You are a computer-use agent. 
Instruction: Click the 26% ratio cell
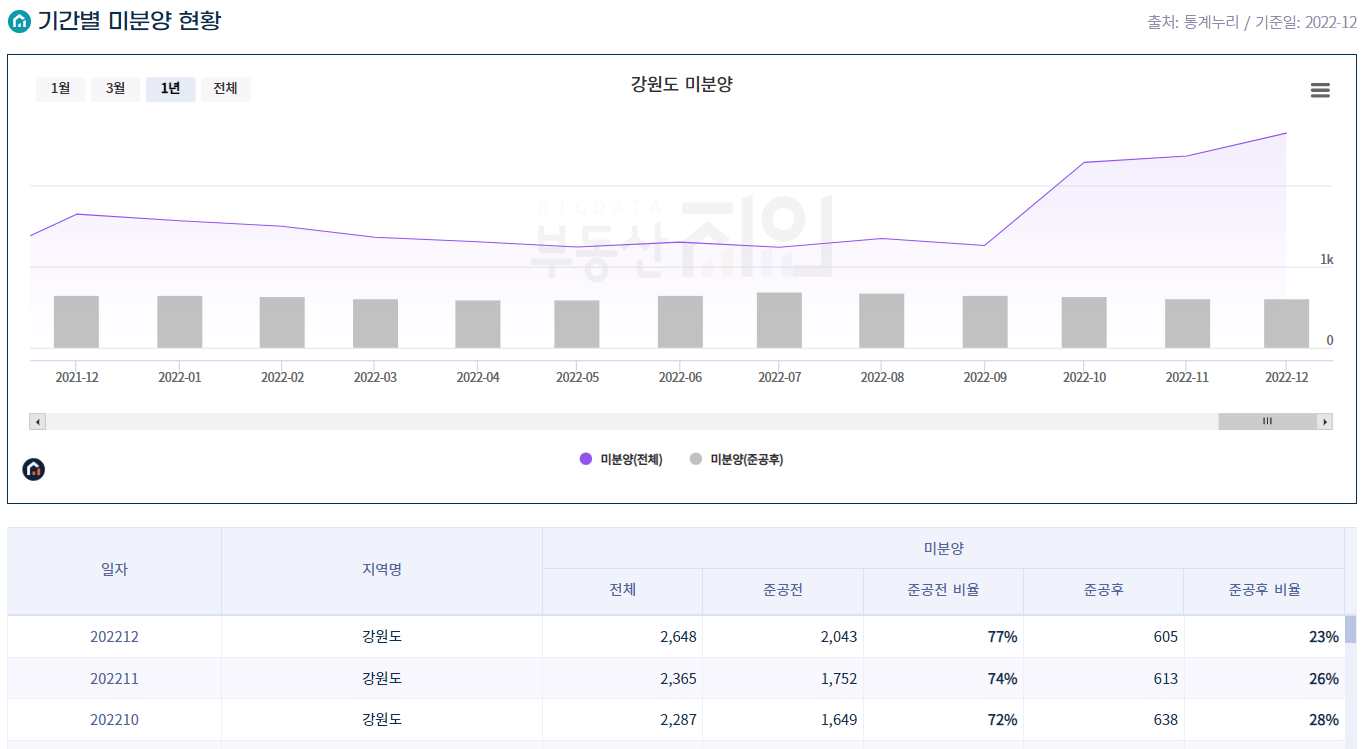click(x=1264, y=678)
